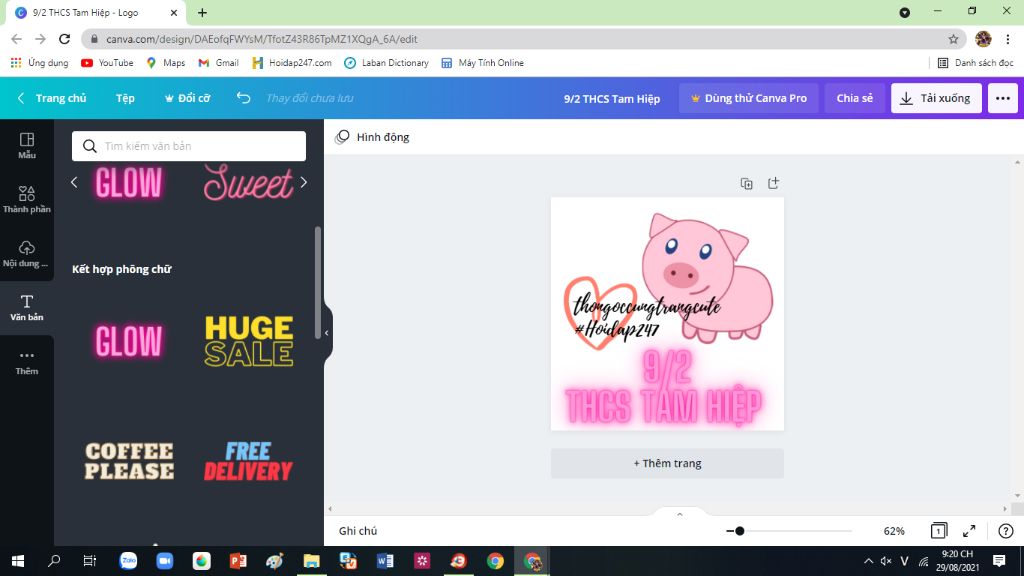Open Word from taskbar
Screen dimensions: 1024x576
click(x=385, y=561)
